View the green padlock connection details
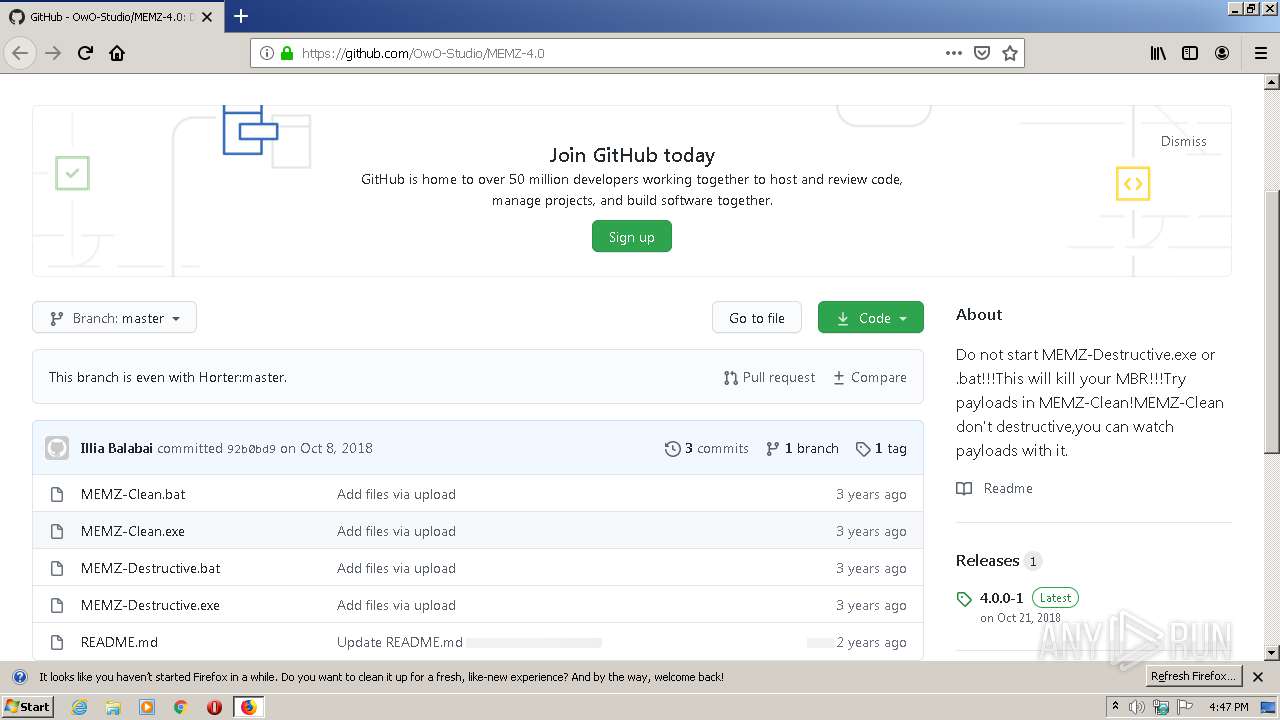 coord(287,53)
